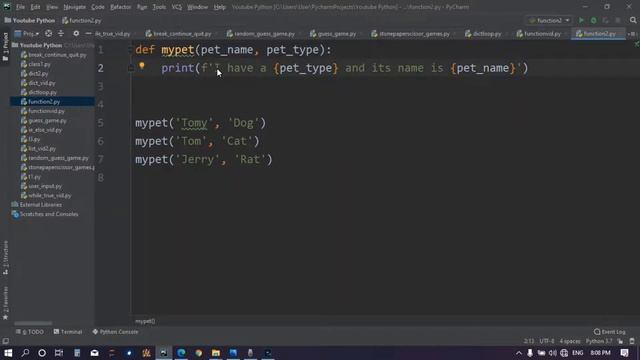This screenshot has width=640, height=360.
Task: Change 4 spaces indent setting
Action: tap(570, 341)
